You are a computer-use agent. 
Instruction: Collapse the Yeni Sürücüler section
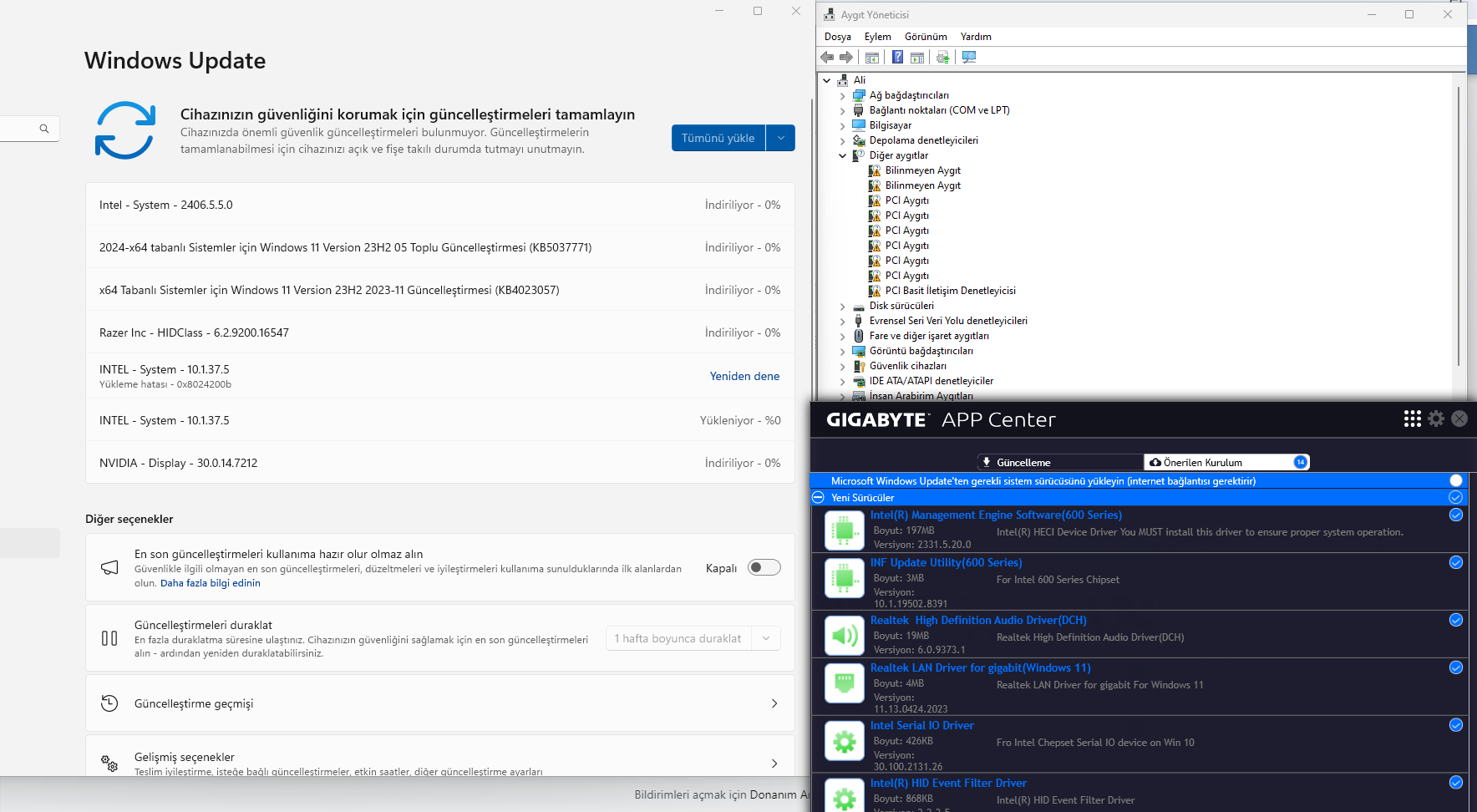pyautogui.click(x=818, y=497)
